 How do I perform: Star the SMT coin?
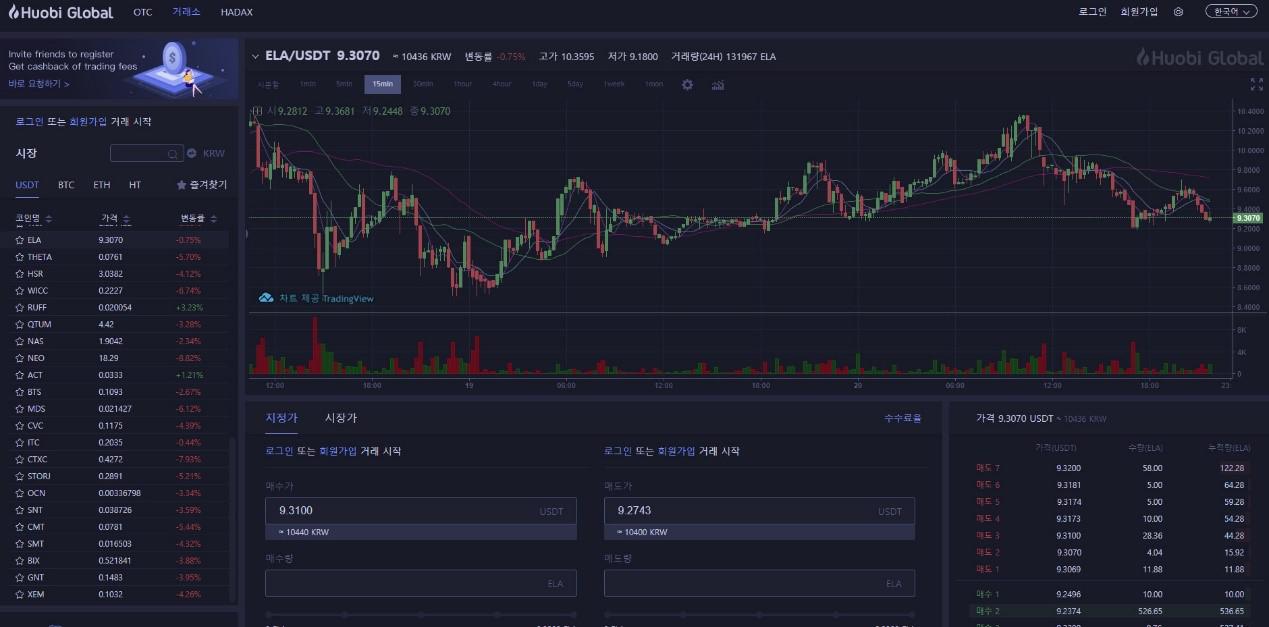[19, 544]
